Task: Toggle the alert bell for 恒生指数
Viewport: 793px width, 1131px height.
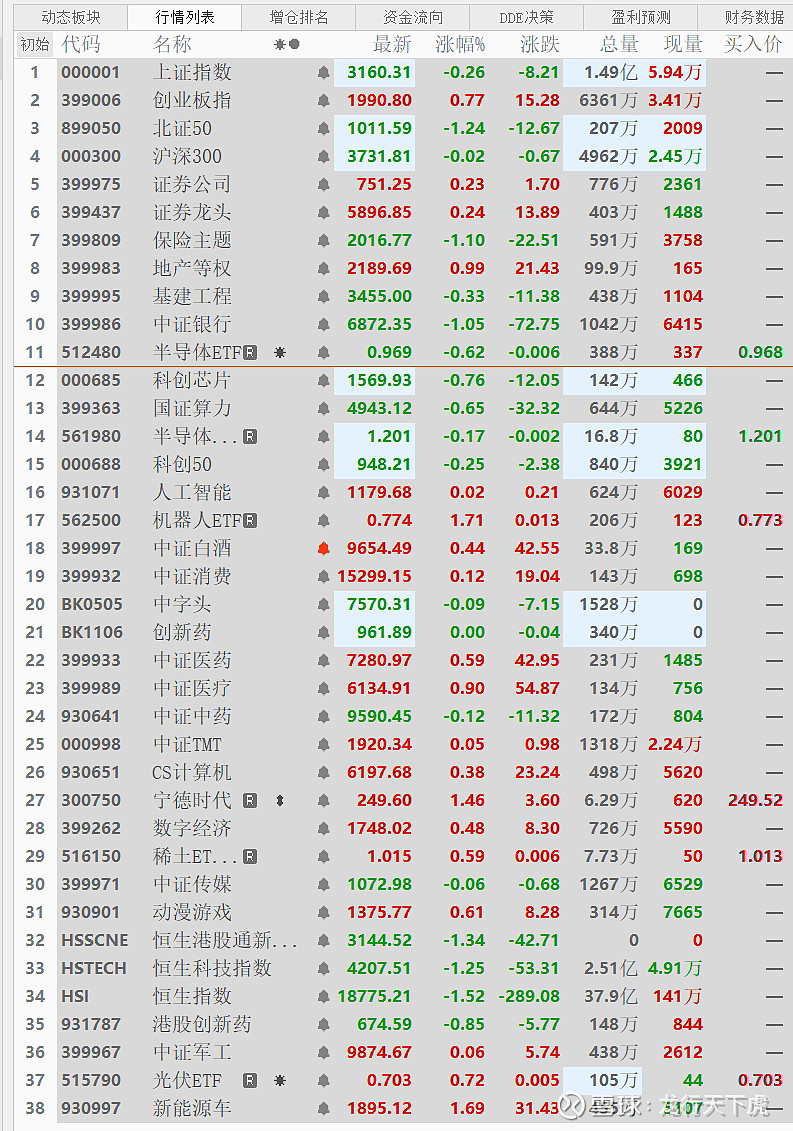Action: tap(323, 996)
